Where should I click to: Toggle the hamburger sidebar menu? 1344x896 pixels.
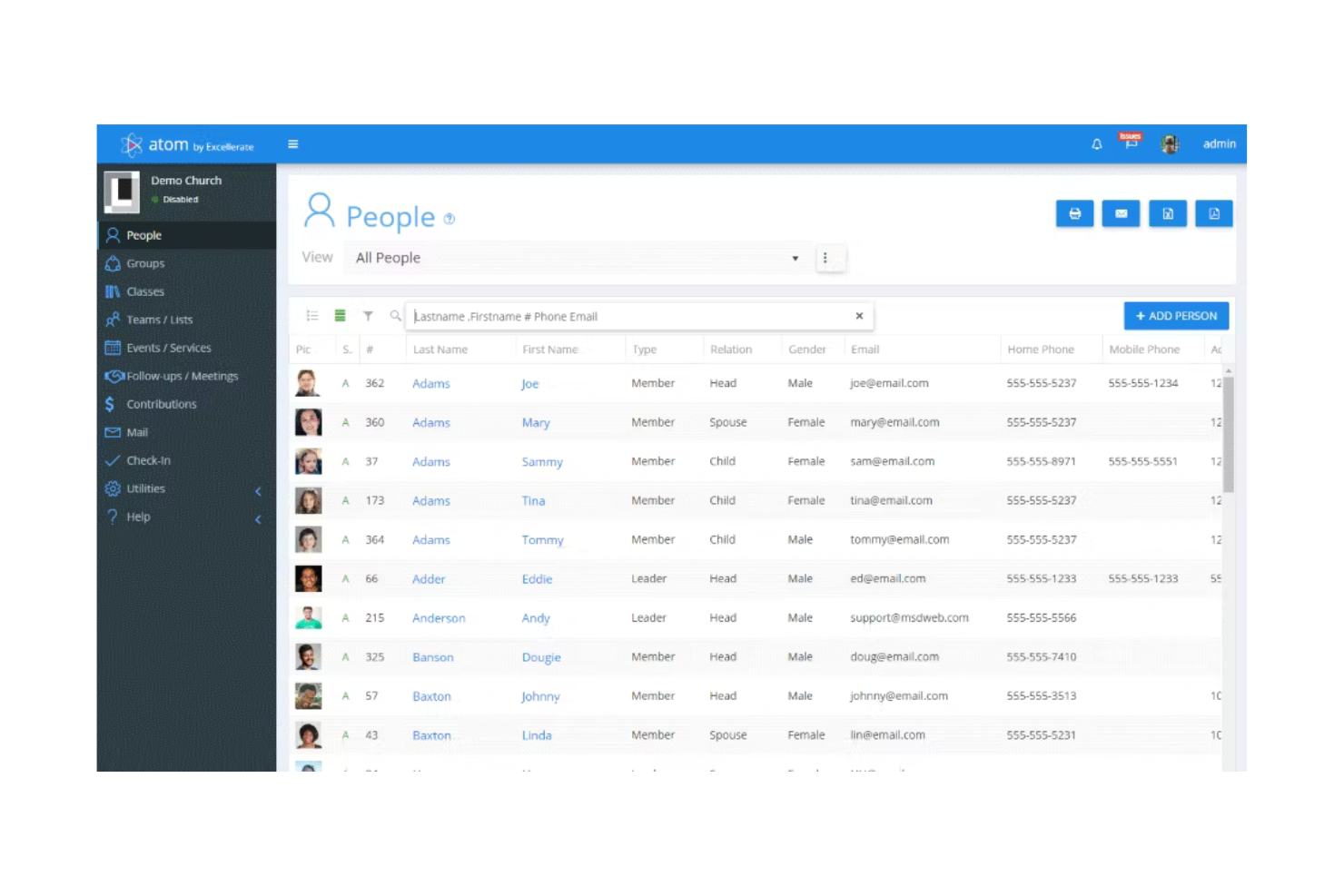[292, 144]
